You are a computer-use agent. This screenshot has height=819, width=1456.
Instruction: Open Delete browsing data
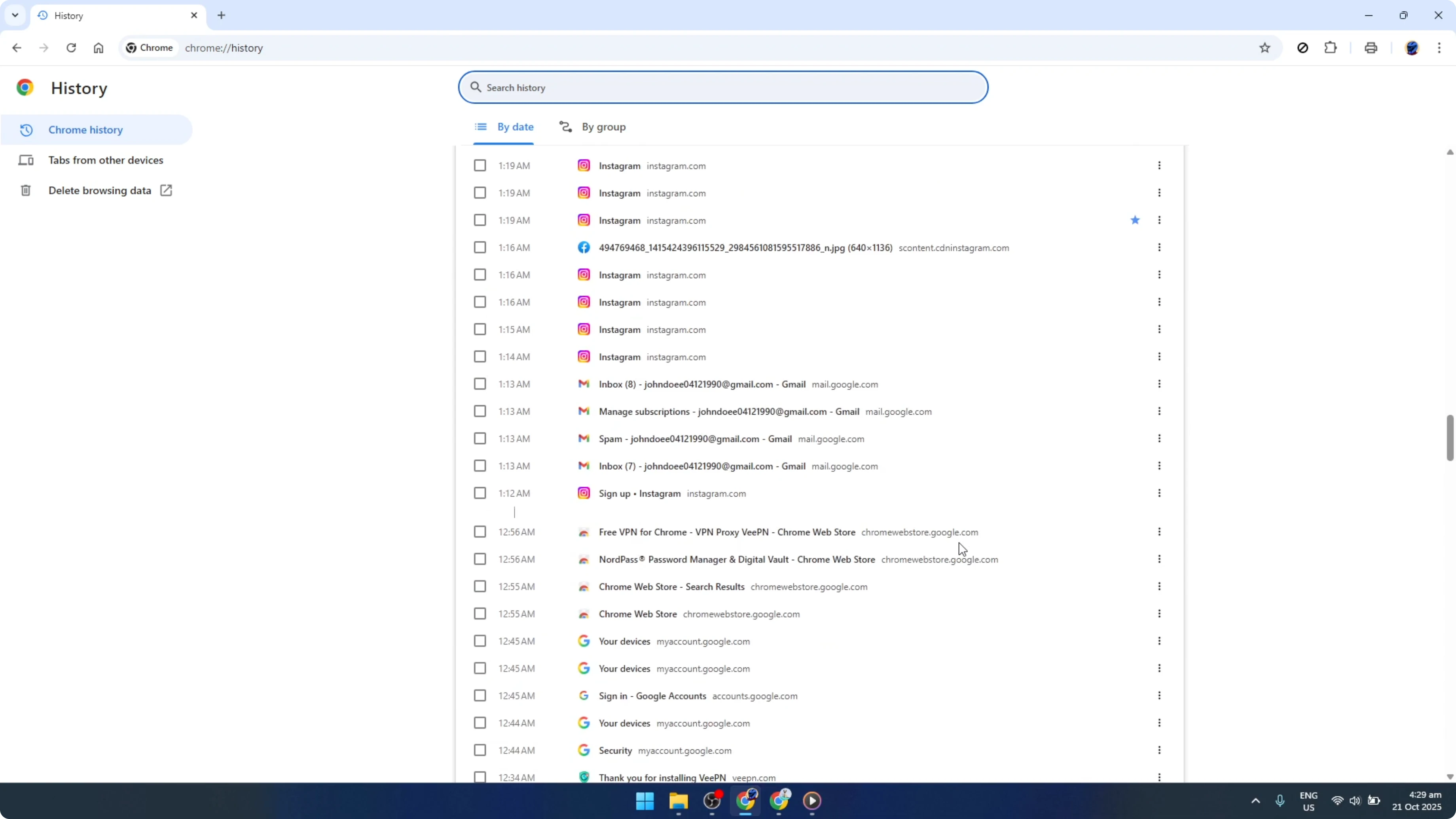point(97,190)
